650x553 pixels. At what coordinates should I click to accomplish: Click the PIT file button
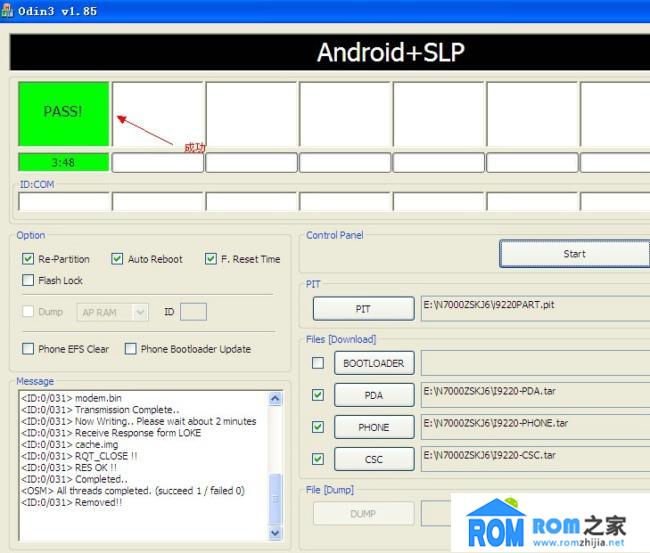(x=364, y=308)
